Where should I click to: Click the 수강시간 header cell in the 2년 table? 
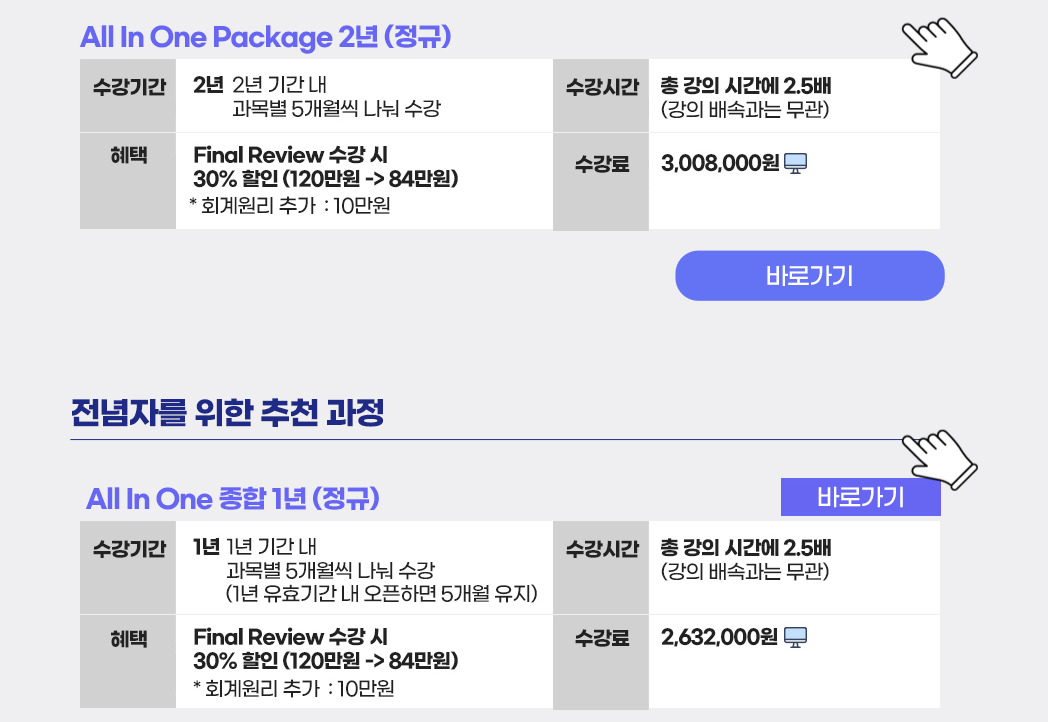click(x=601, y=96)
